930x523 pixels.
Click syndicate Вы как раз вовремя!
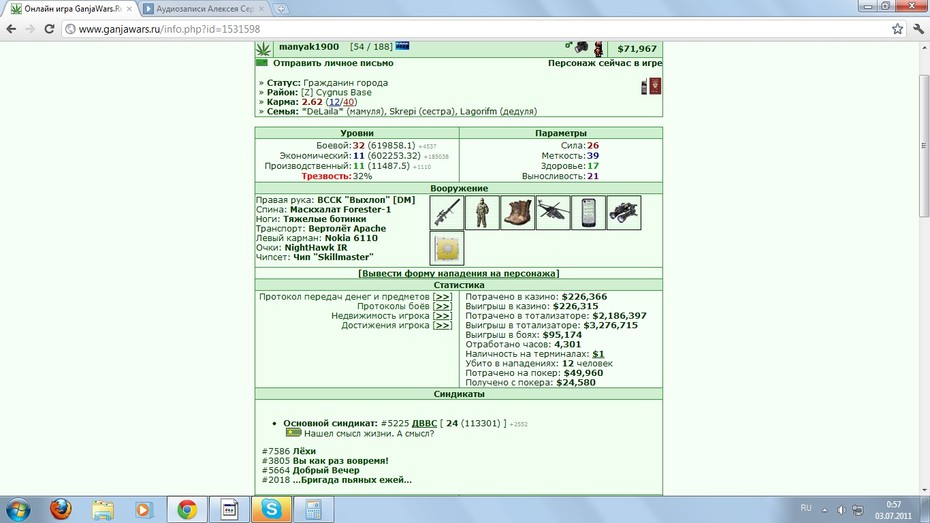pyautogui.click(x=340, y=461)
